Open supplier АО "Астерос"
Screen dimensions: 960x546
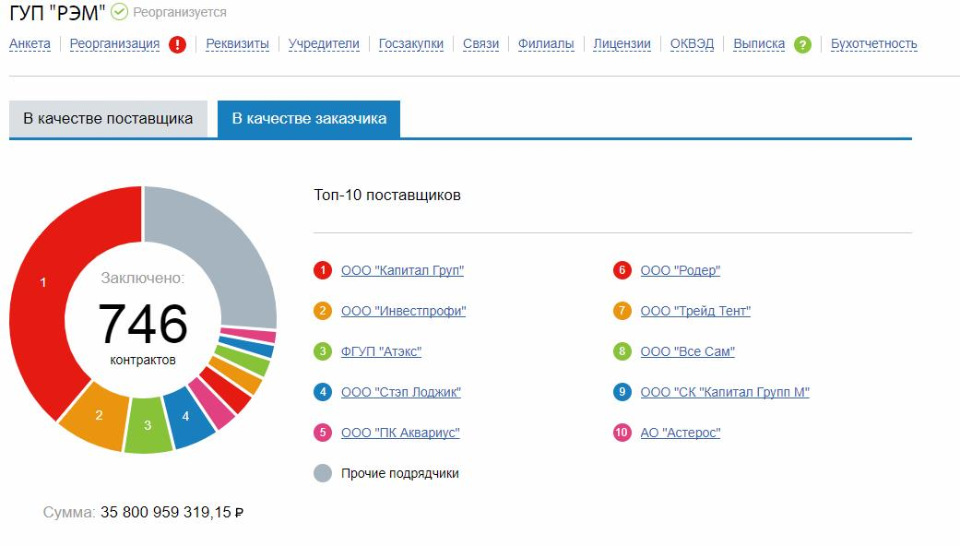[x=680, y=433]
